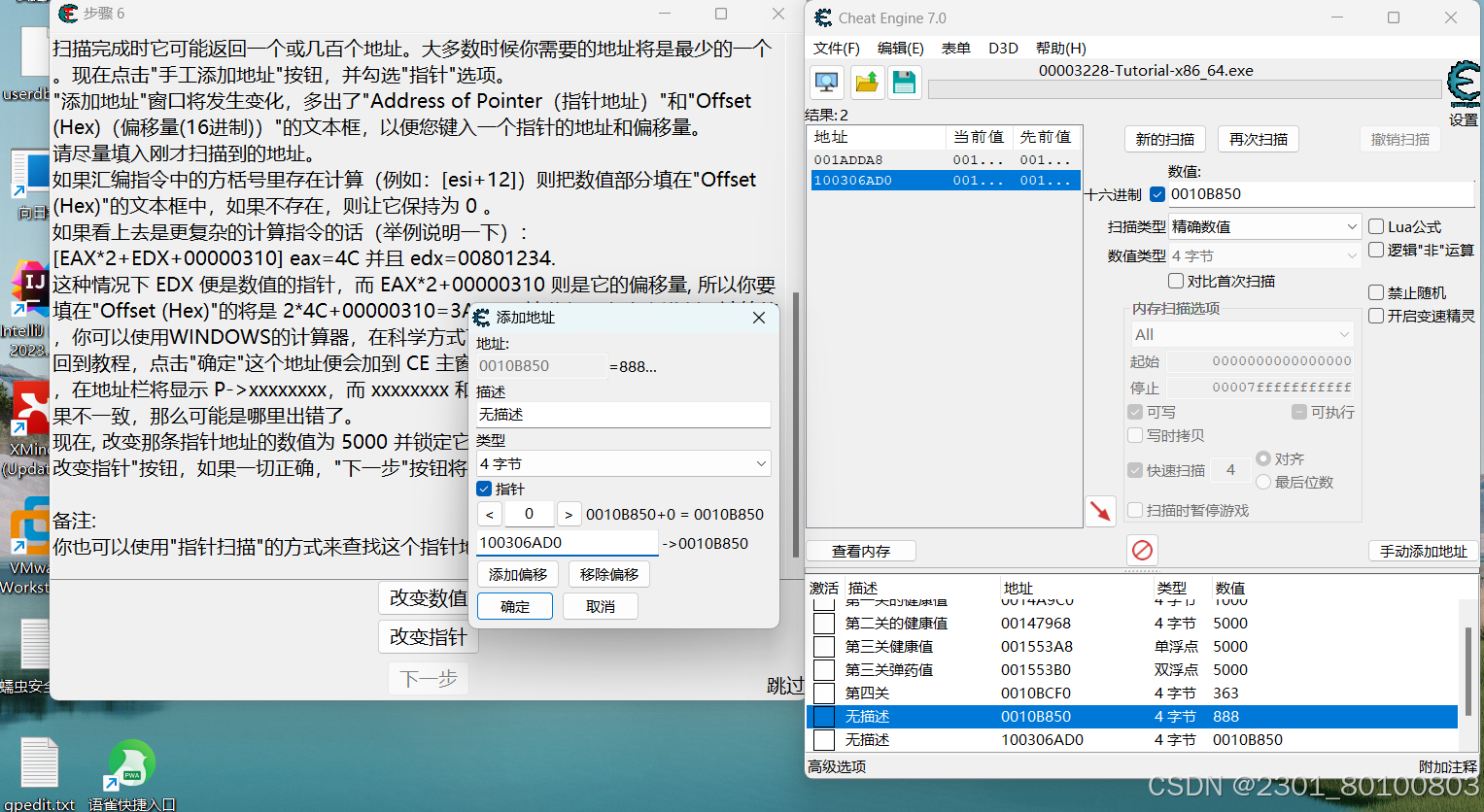Click 移除偏移 button
This screenshot has height=812, width=1484.
pos(609,574)
